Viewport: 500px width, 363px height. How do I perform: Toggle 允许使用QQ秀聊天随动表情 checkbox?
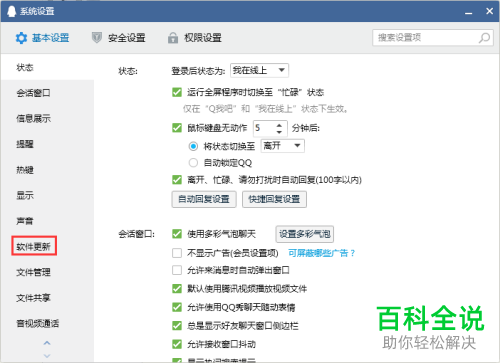[177, 307]
